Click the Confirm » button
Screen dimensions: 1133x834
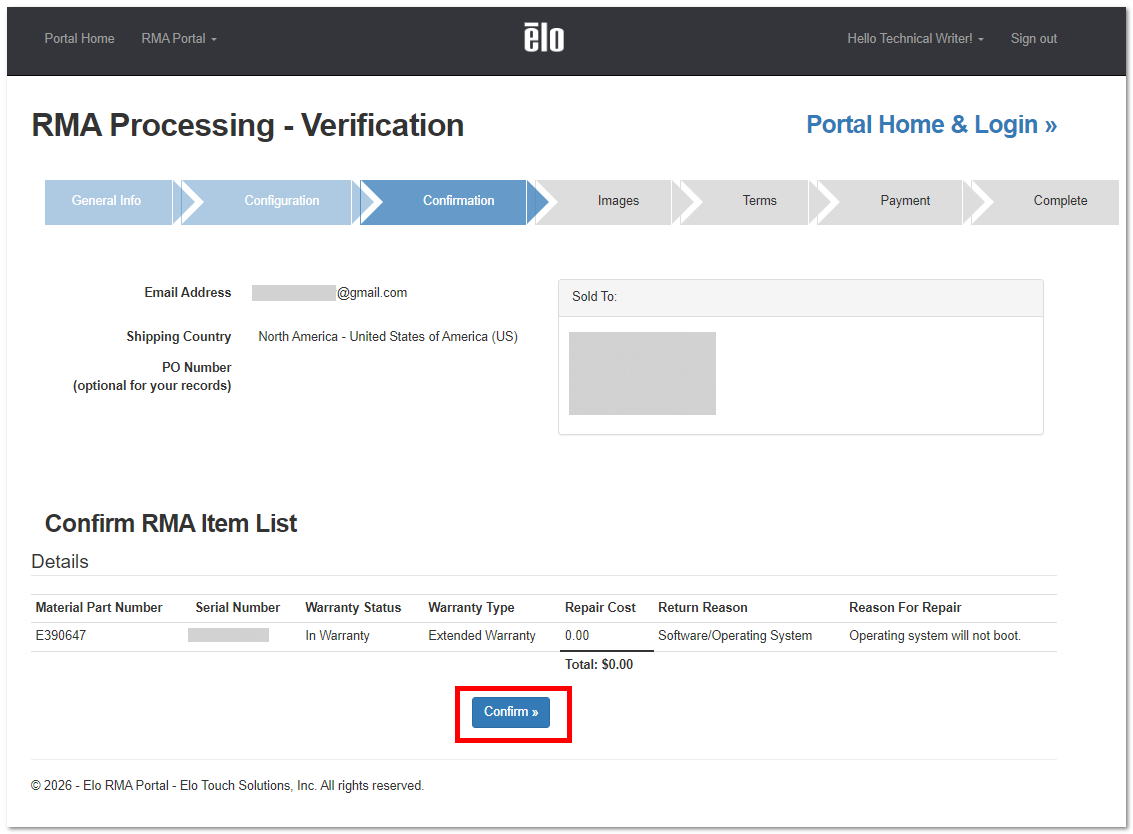(x=511, y=712)
